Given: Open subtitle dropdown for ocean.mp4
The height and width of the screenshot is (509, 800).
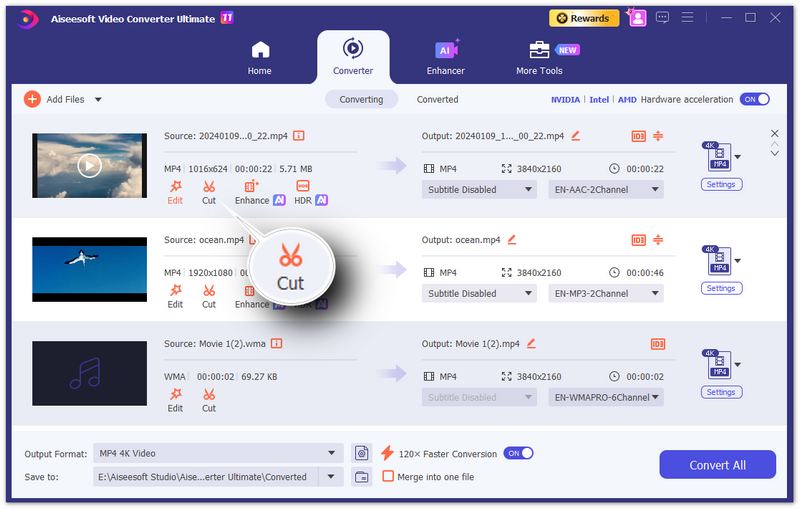Looking at the screenshot, I should (479, 294).
